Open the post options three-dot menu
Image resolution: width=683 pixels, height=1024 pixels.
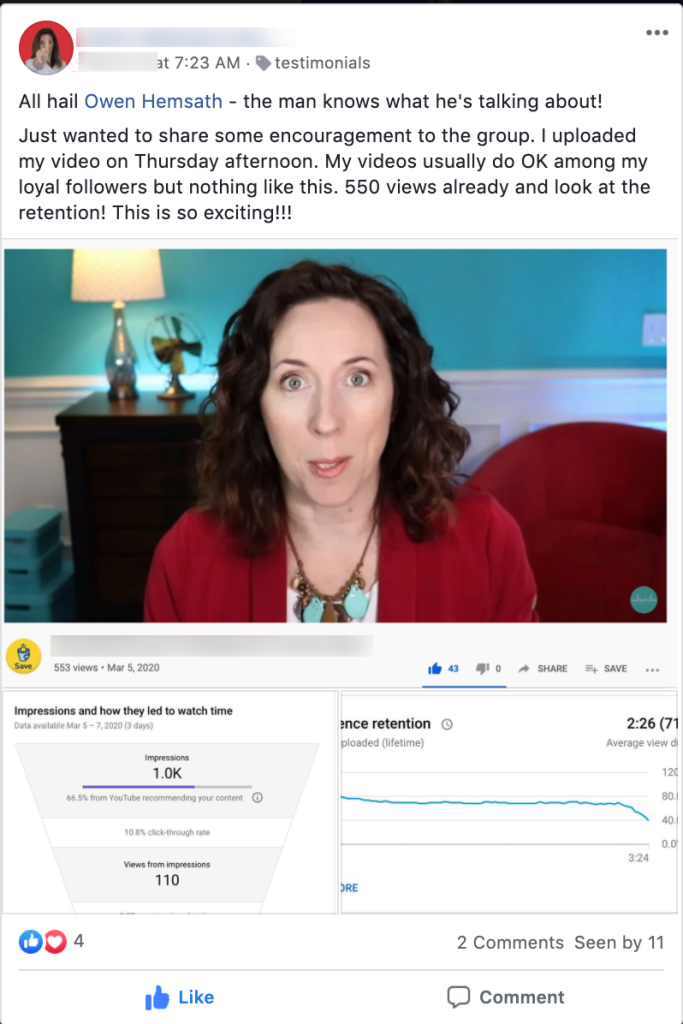pos(656,33)
